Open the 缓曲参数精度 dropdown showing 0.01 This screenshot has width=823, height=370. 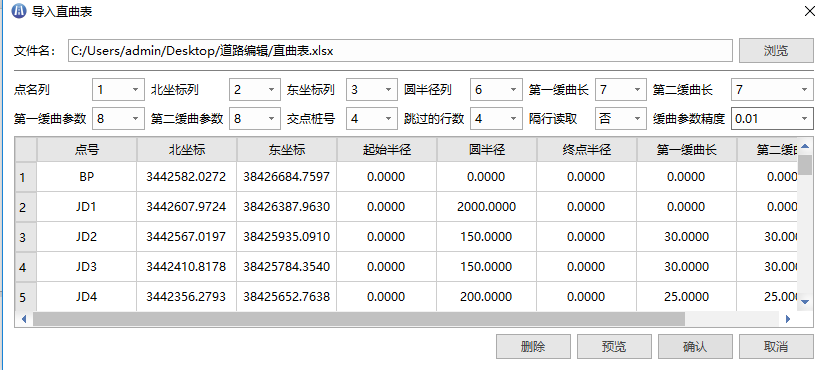[x=772, y=119]
